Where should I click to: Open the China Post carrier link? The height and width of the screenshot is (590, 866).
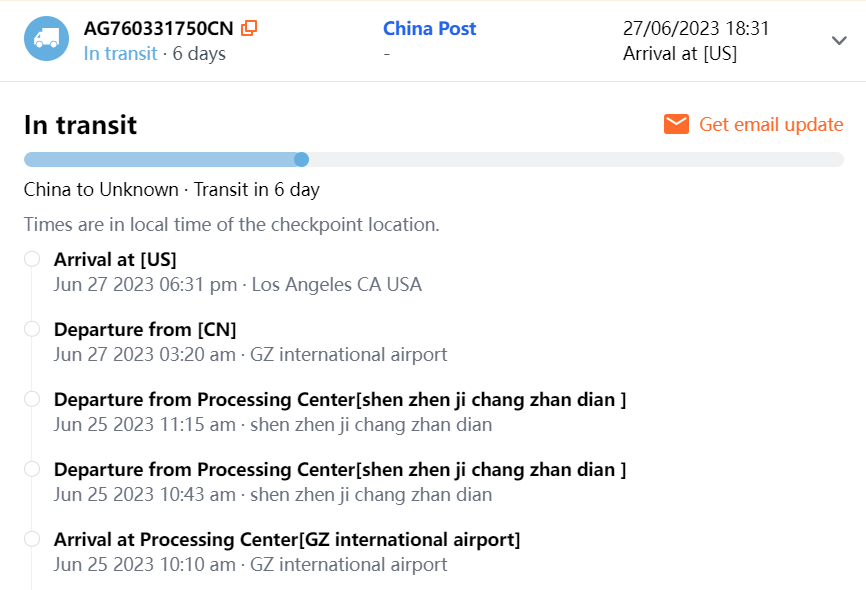(x=429, y=29)
